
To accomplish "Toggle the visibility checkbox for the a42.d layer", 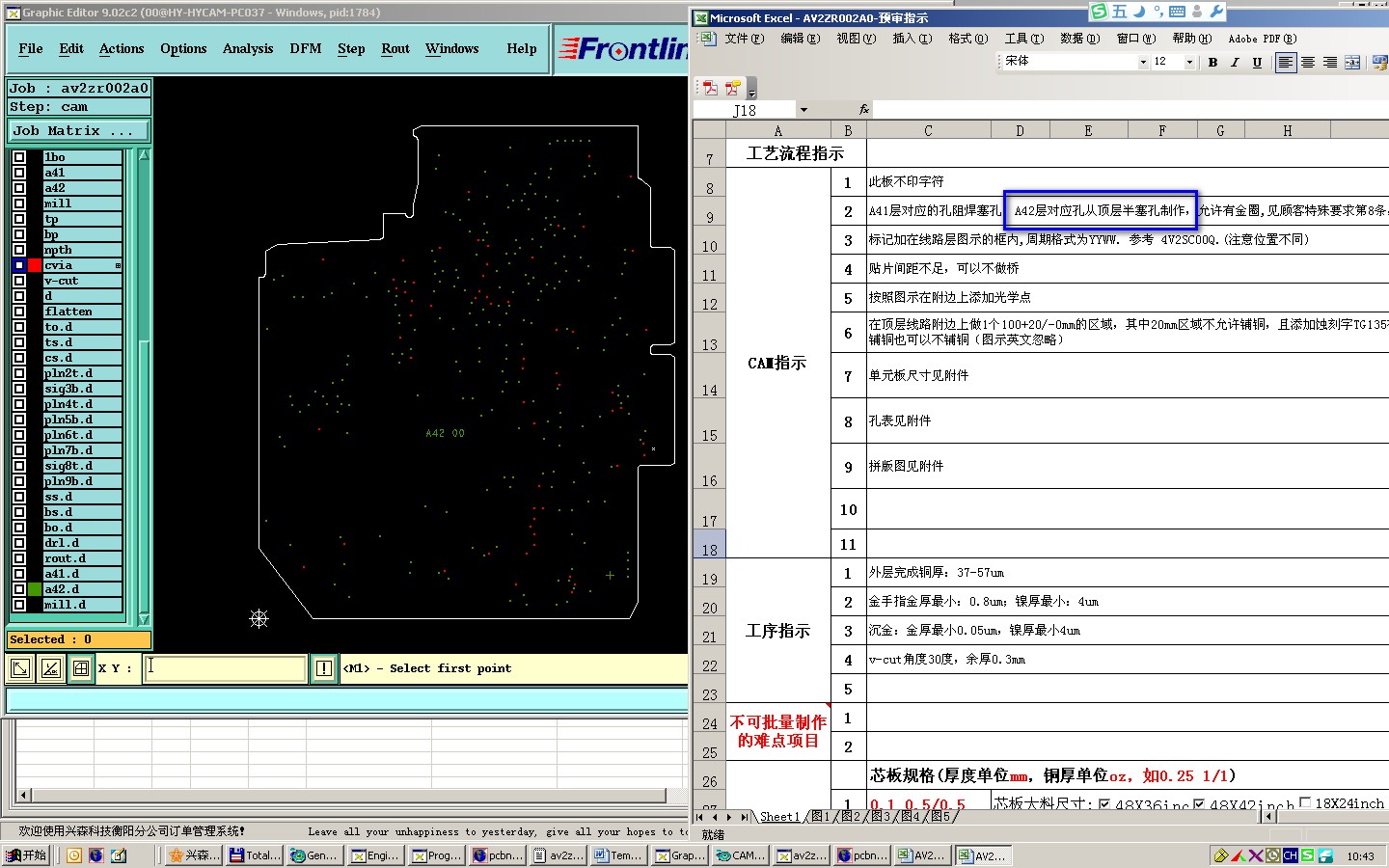I will 19,589.
